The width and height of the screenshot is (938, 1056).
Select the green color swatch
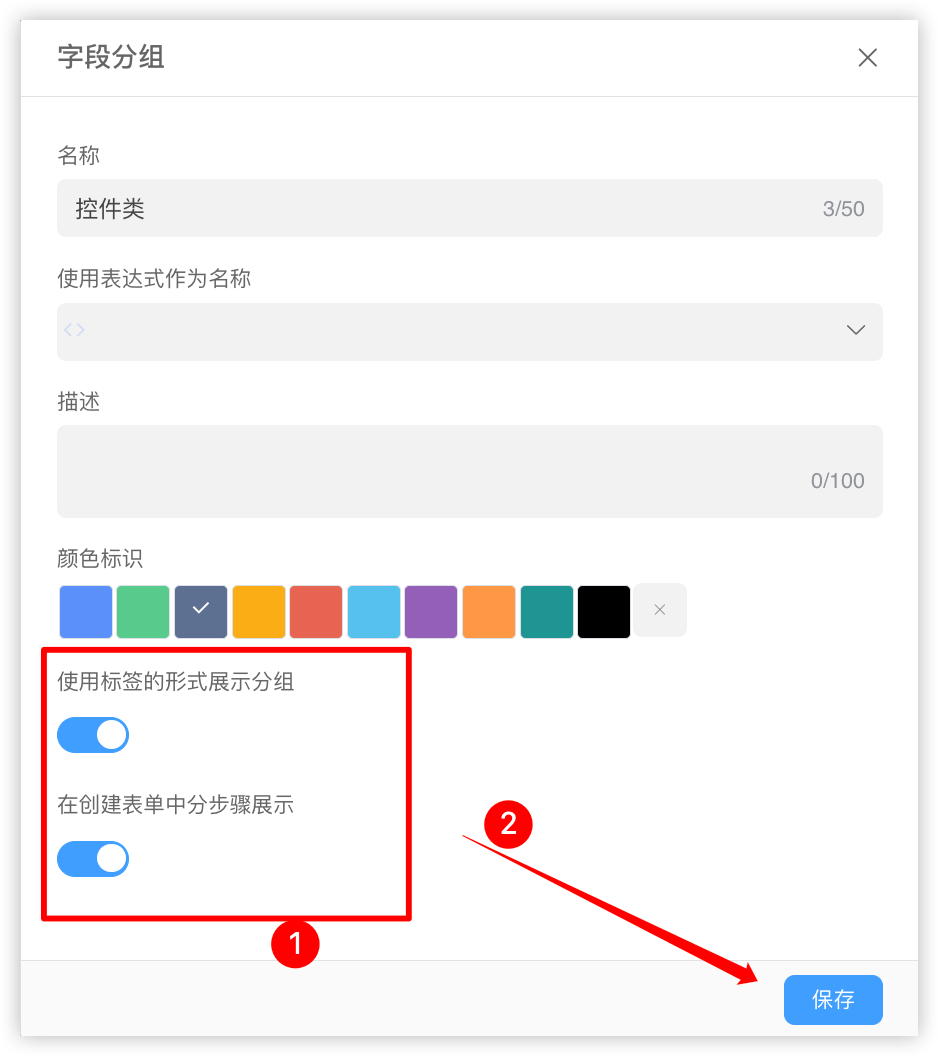(x=143, y=612)
